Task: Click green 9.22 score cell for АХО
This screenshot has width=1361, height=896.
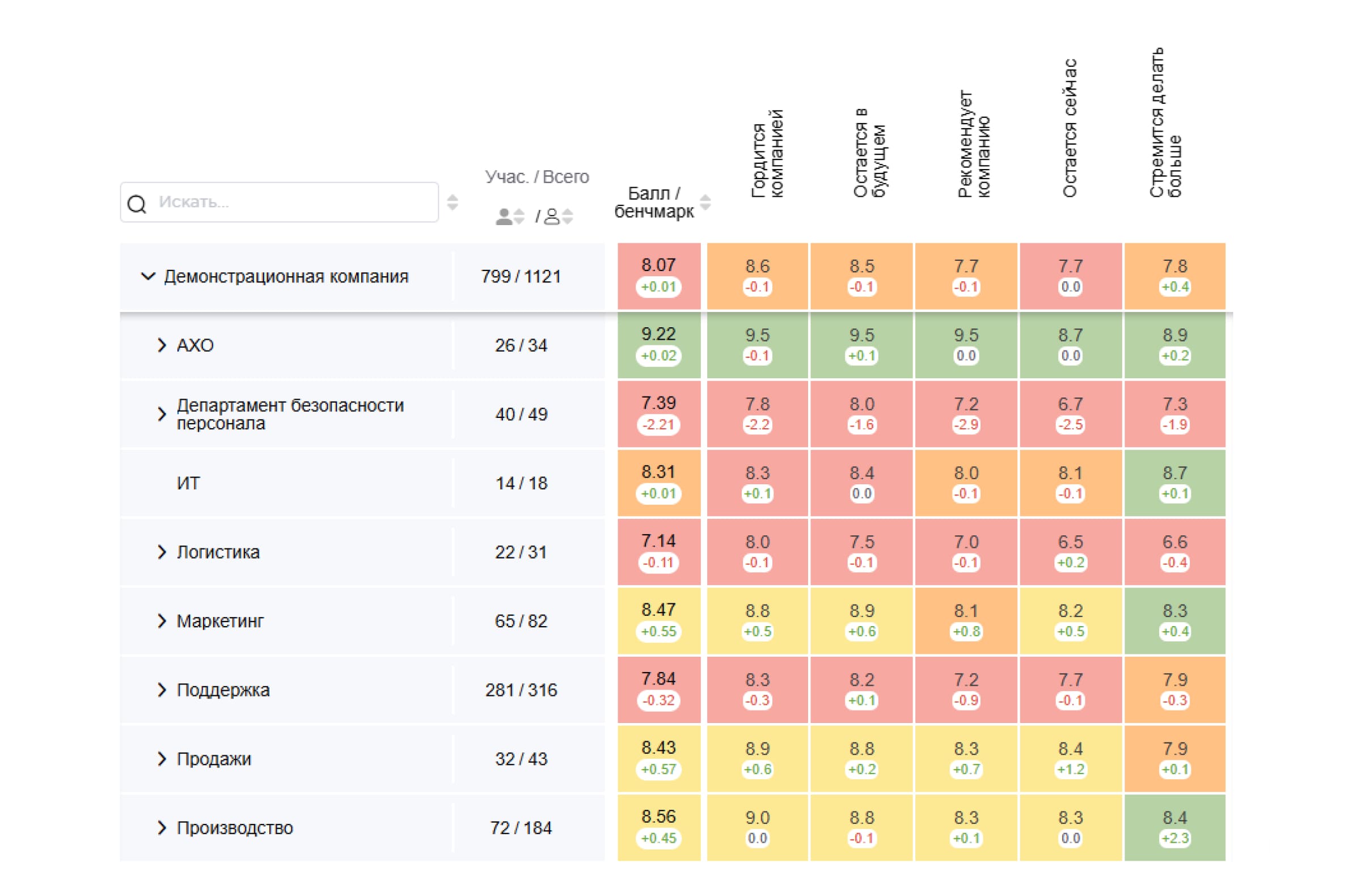Action: [x=659, y=345]
